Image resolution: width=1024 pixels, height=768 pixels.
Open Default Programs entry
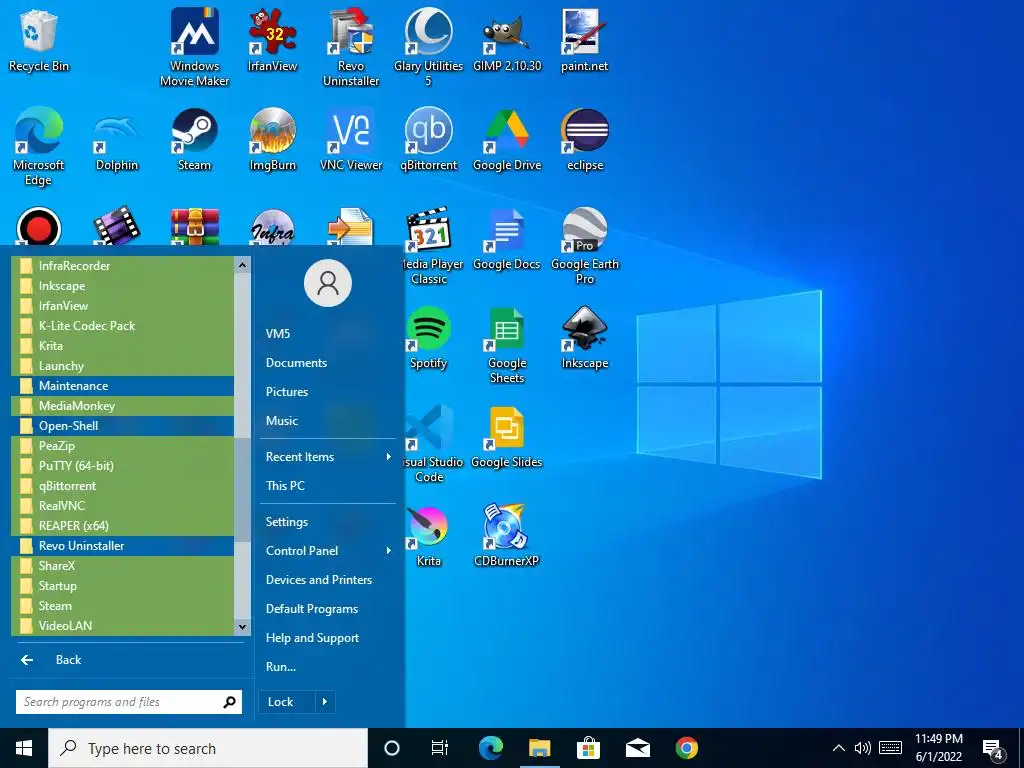click(x=312, y=609)
